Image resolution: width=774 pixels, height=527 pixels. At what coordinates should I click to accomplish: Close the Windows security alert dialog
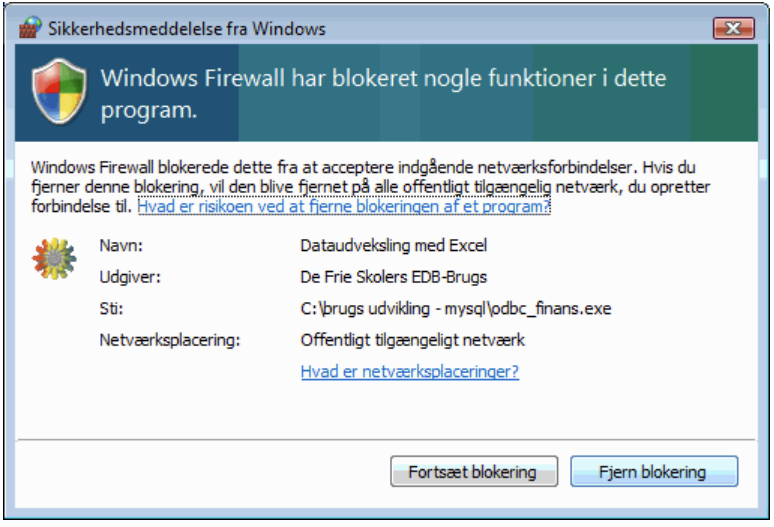click(x=734, y=28)
